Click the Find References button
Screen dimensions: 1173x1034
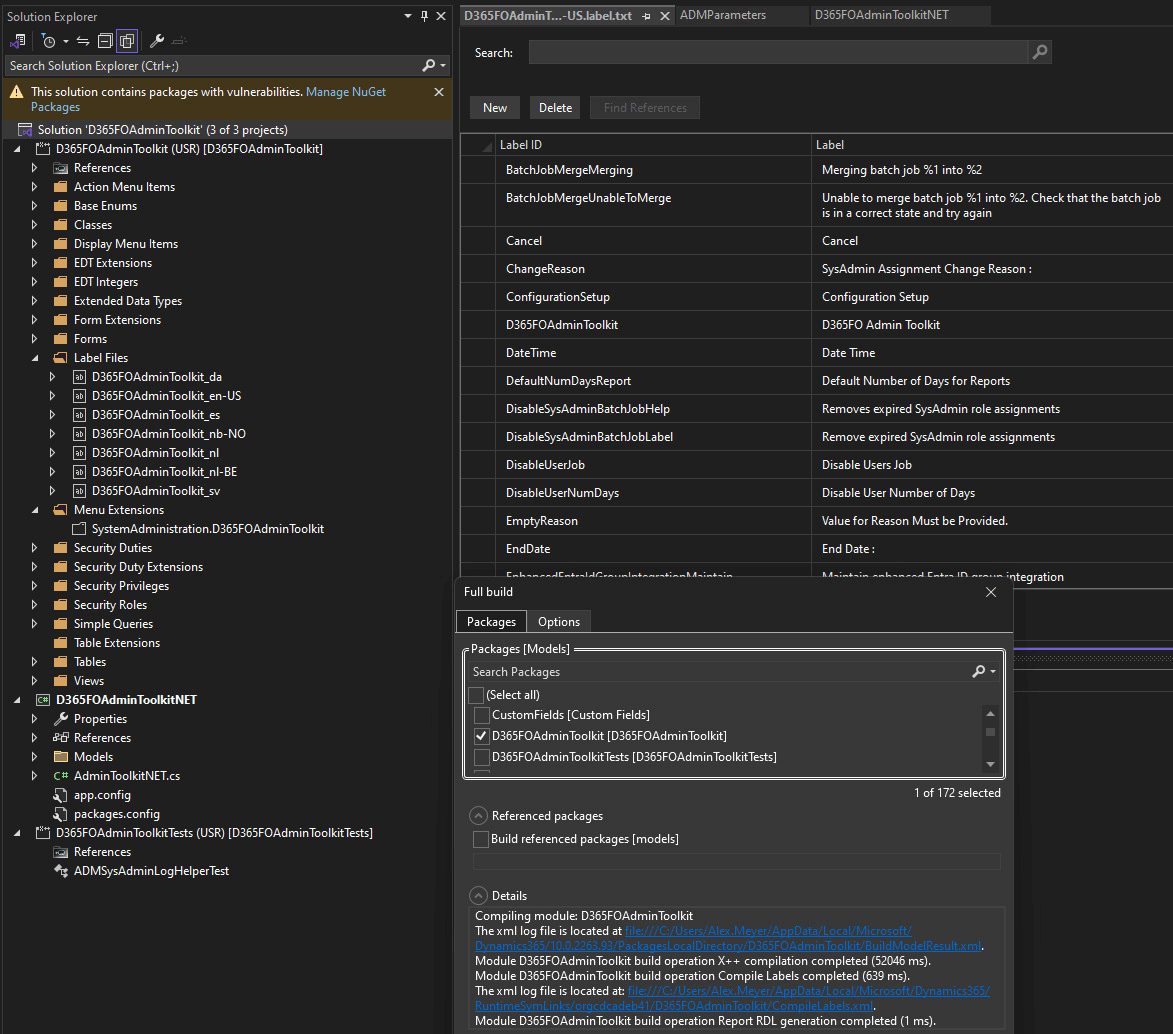[x=645, y=108]
